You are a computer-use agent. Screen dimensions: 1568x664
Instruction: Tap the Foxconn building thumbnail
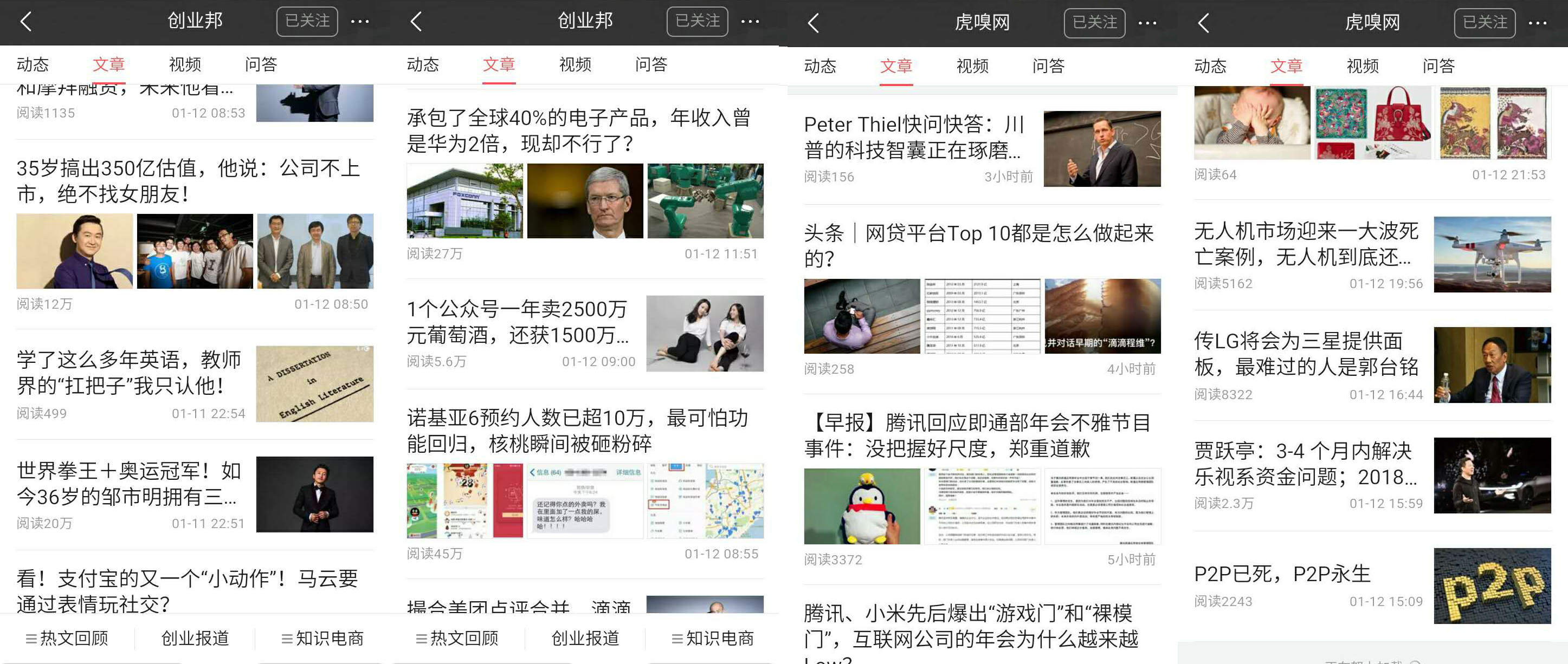464,200
